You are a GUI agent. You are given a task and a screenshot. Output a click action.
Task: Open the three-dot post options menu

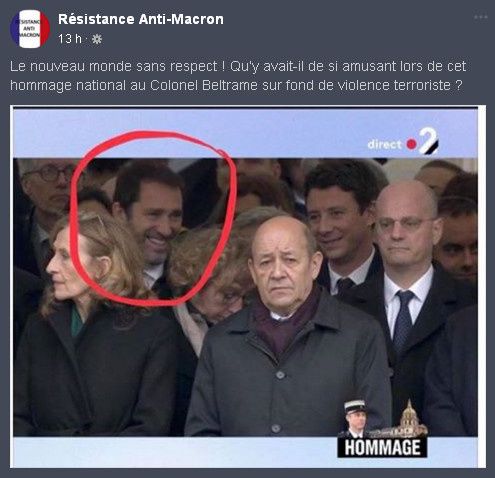coord(480,17)
